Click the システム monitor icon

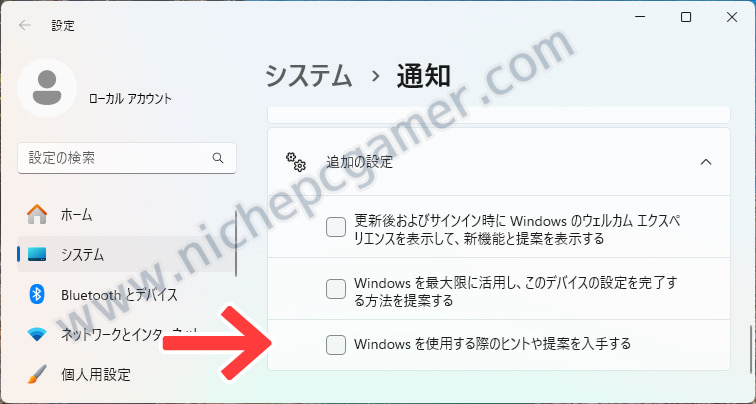[37, 254]
